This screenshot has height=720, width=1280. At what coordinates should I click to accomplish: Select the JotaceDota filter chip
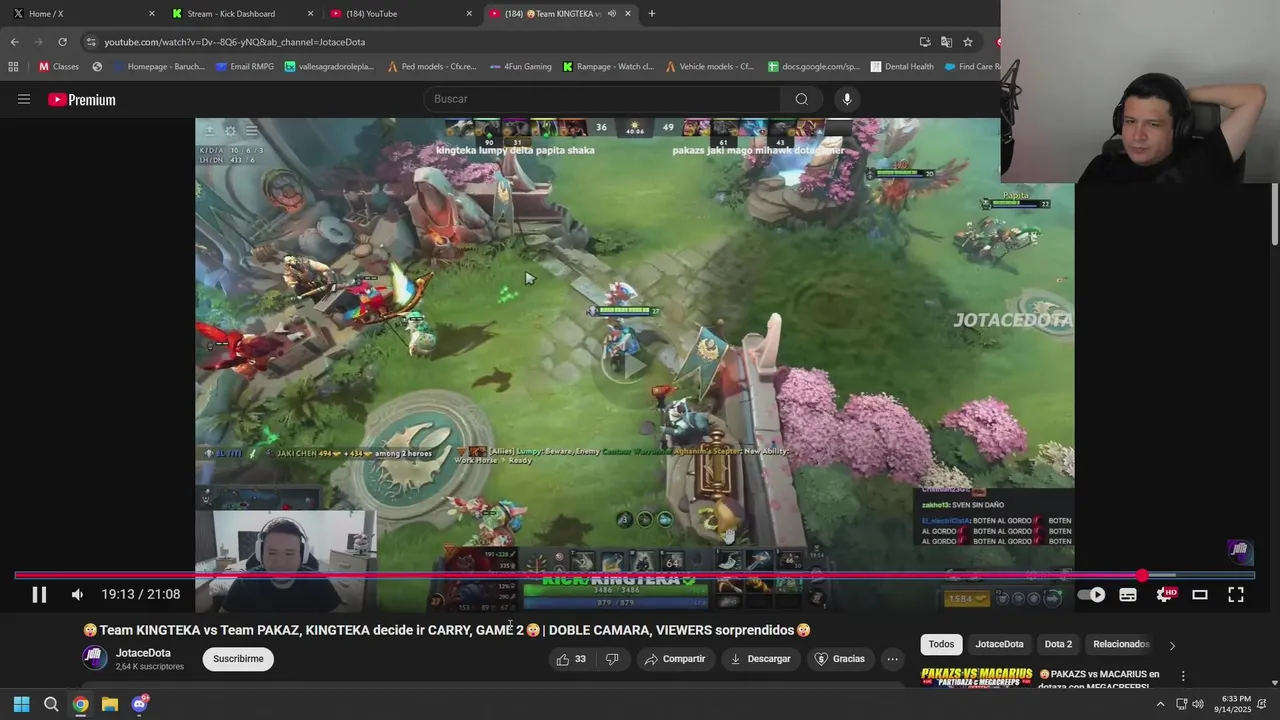[x=999, y=644]
